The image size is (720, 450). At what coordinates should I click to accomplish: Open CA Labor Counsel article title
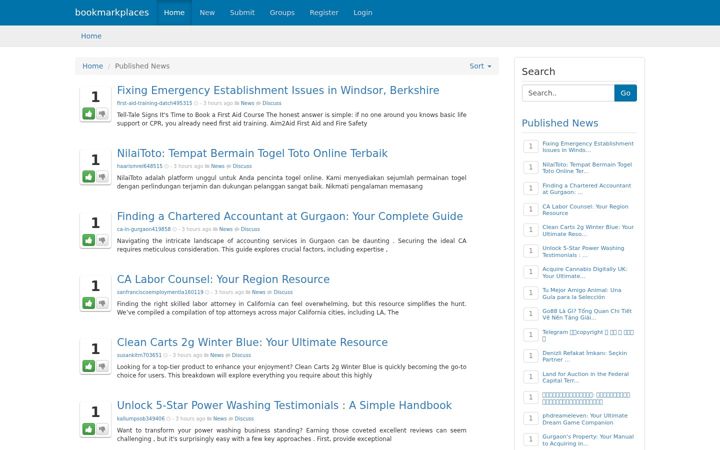point(223,279)
